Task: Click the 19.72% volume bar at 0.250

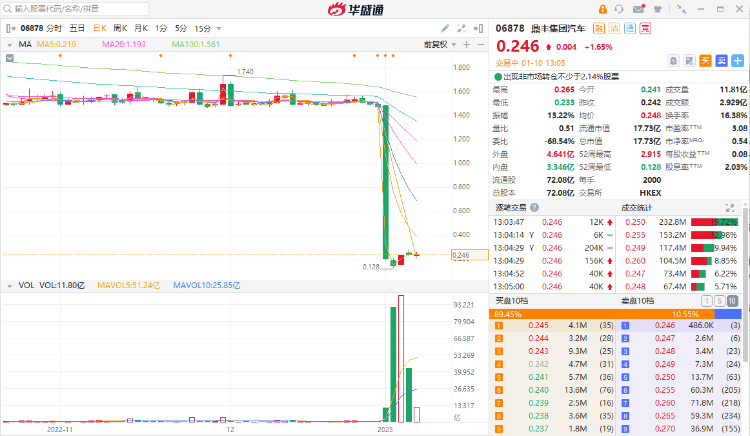Action: coord(715,222)
